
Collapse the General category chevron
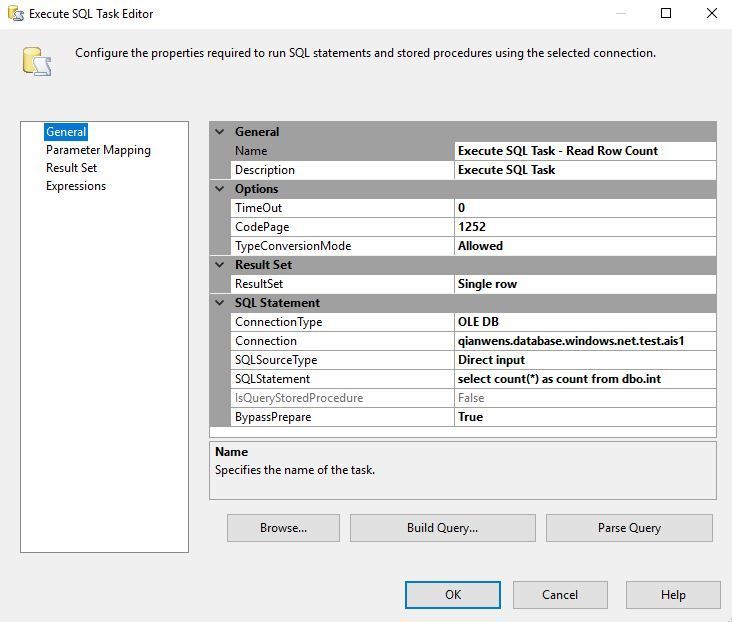coord(219,132)
